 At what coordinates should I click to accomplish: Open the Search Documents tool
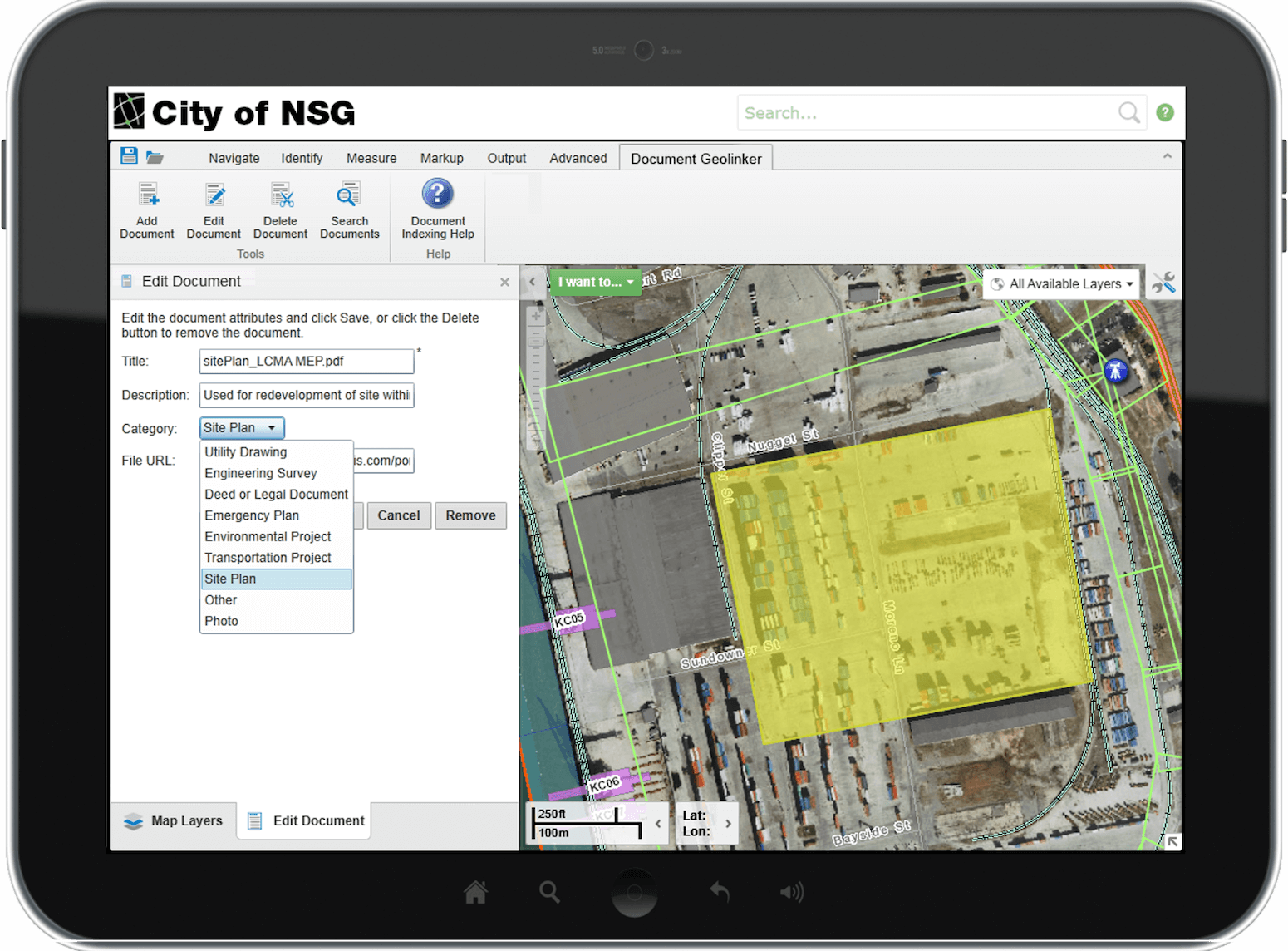(x=349, y=211)
